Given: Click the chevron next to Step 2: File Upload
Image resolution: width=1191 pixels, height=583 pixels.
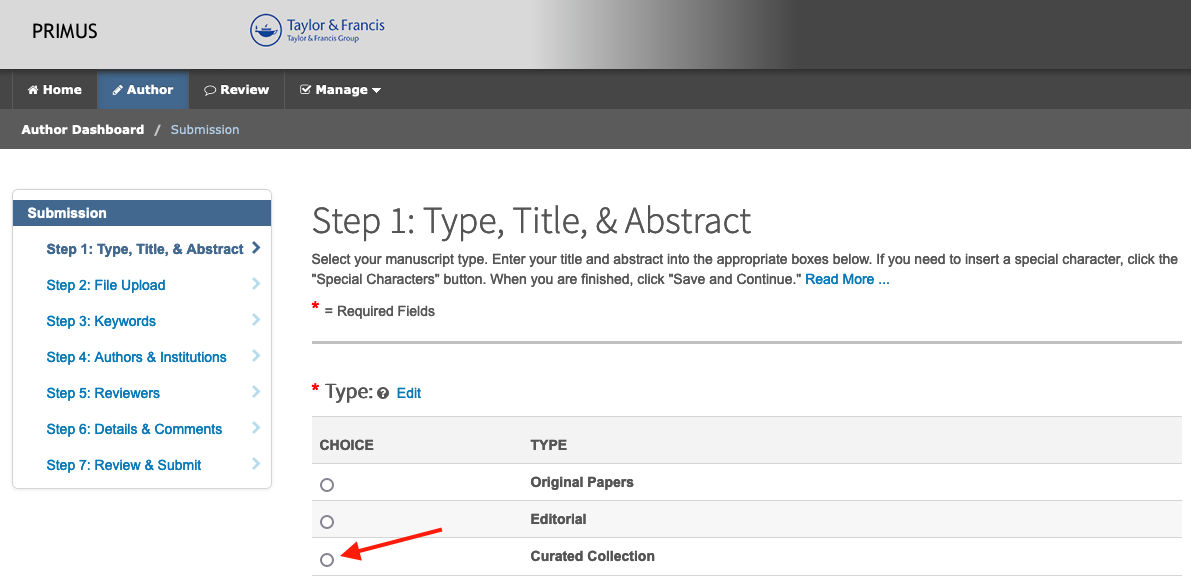Looking at the screenshot, I should pos(256,285).
